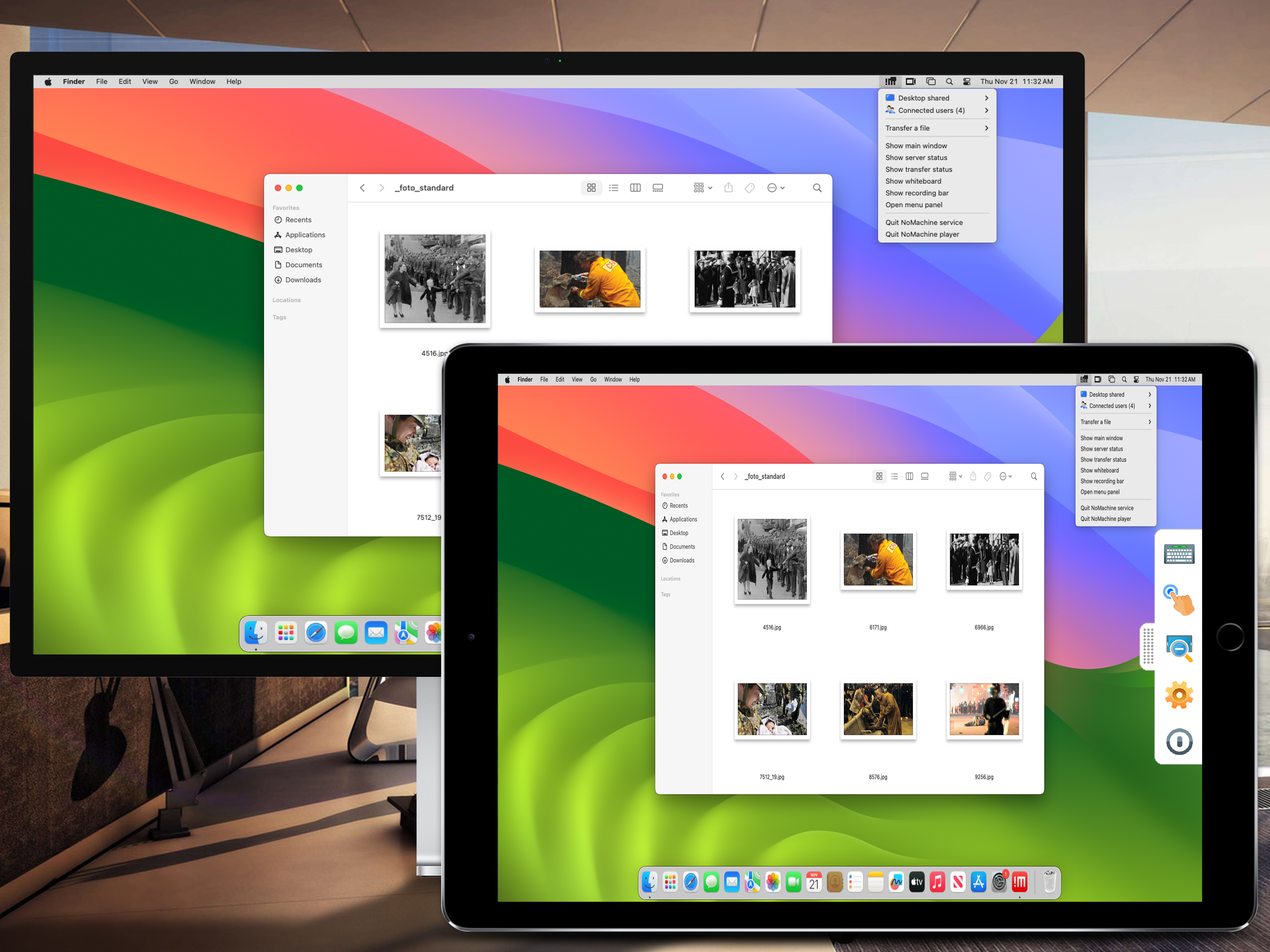1270x952 pixels.
Task: Switch to gallery view in monitor Finder toolbar
Action: (x=658, y=188)
